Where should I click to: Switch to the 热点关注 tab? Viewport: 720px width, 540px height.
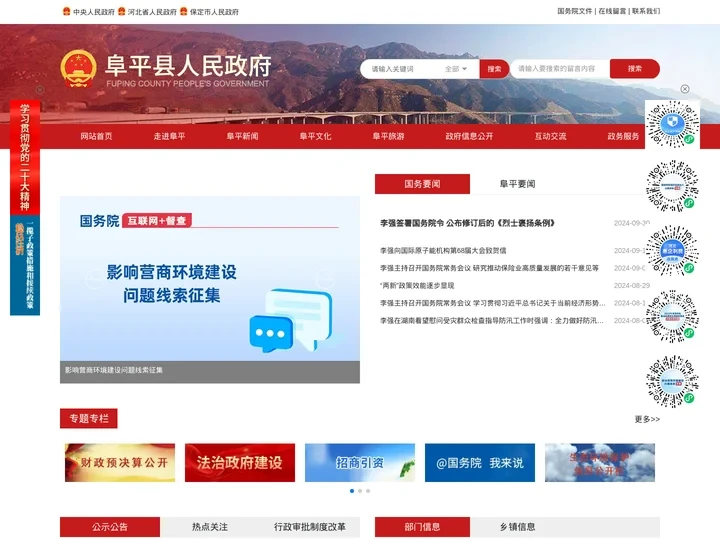tap(210, 527)
